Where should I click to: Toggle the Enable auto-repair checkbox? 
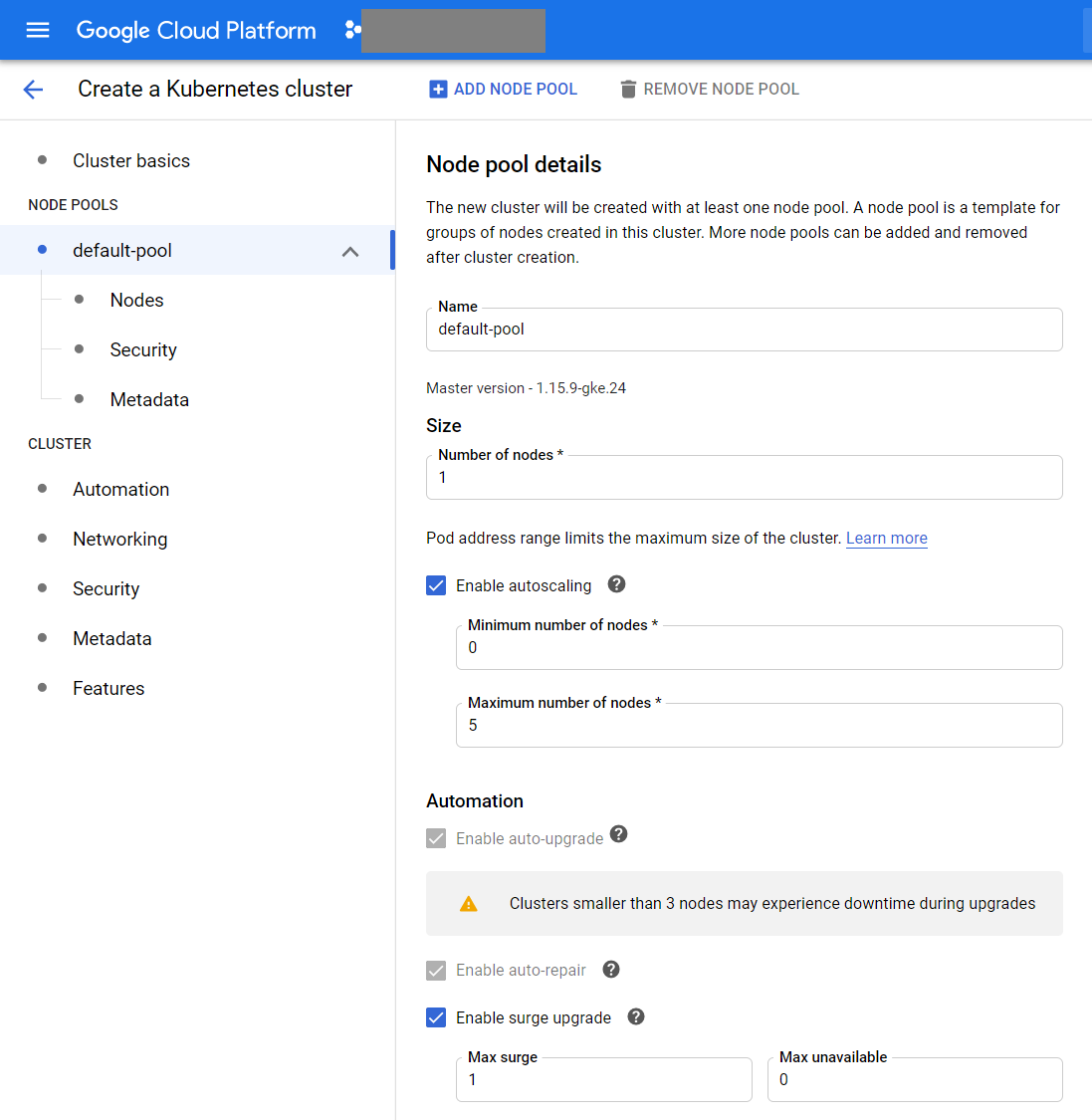pyautogui.click(x=436, y=970)
